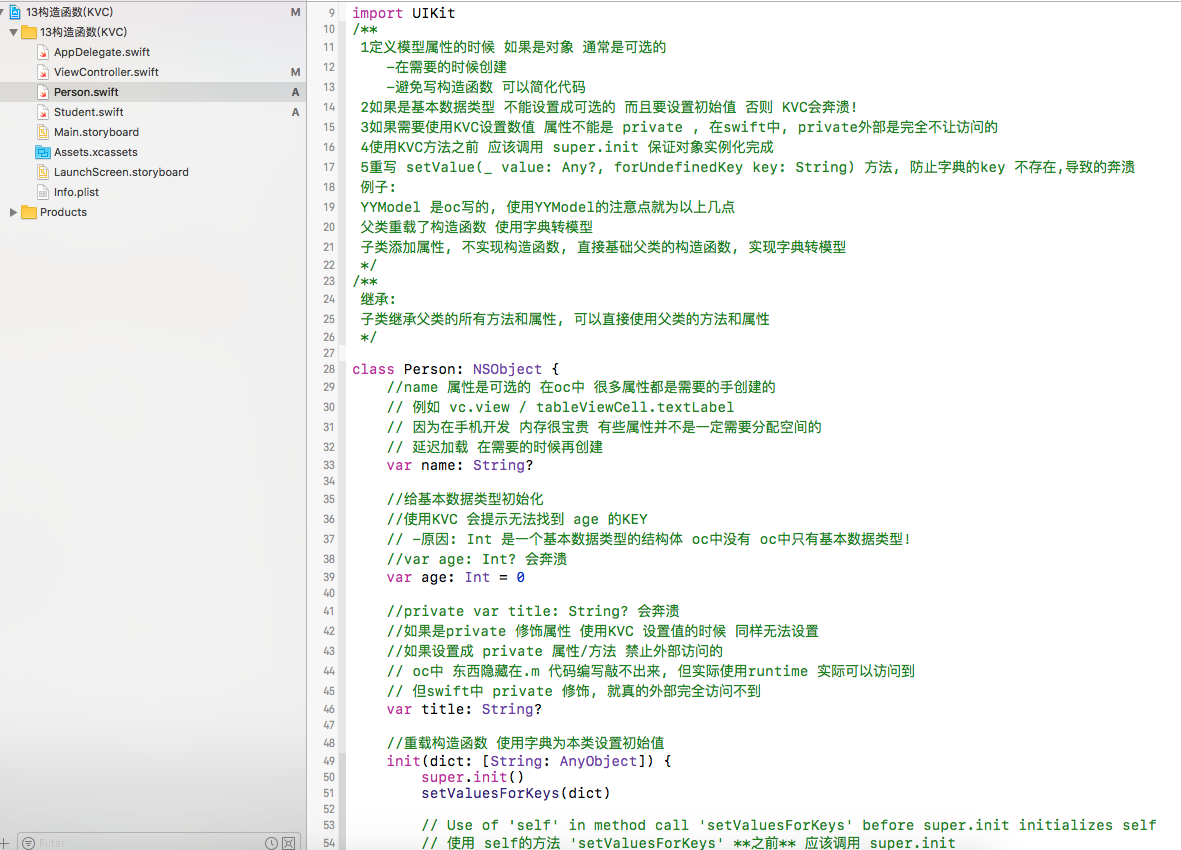
Task: Click the add file plus button
Action: click(x=5, y=843)
